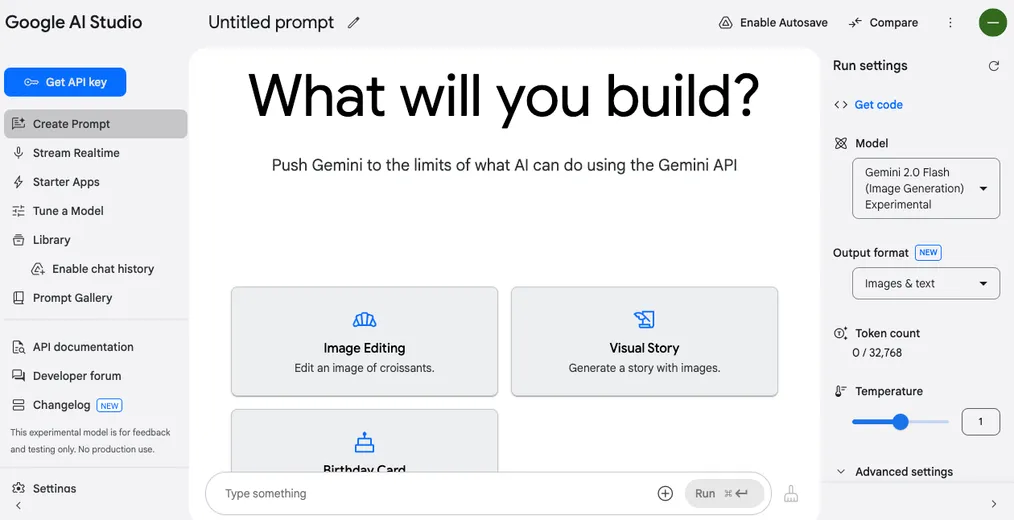Screen dimensions: 1014x520
Task: Click the reset run settings icon
Action: (x=993, y=66)
